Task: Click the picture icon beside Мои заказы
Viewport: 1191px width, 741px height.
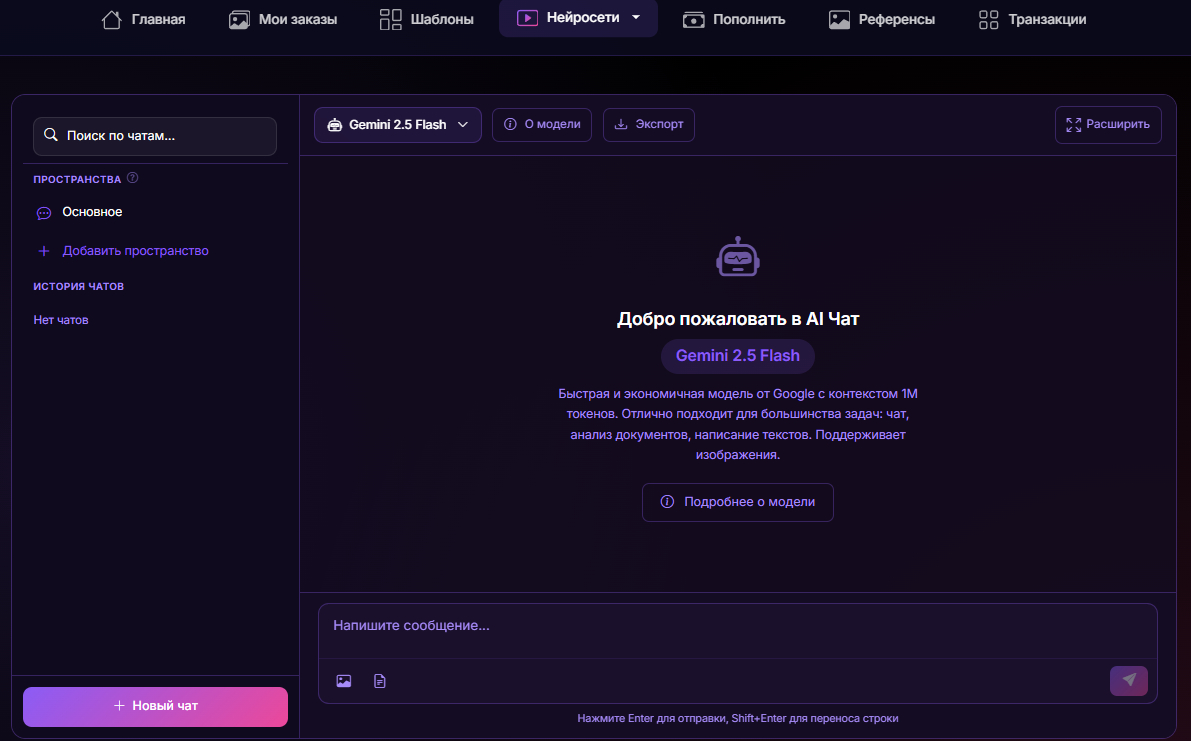Action: click(x=239, y=20)
